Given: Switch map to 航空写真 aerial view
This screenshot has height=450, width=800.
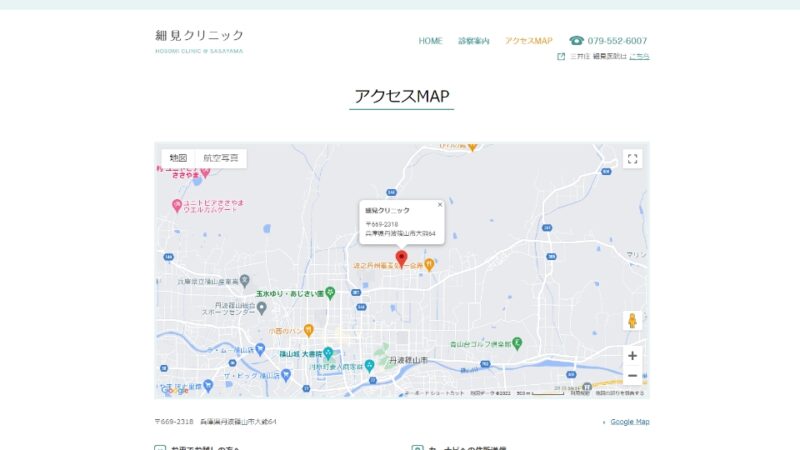Looking at the screenshot, I should [x=220, y=158].
